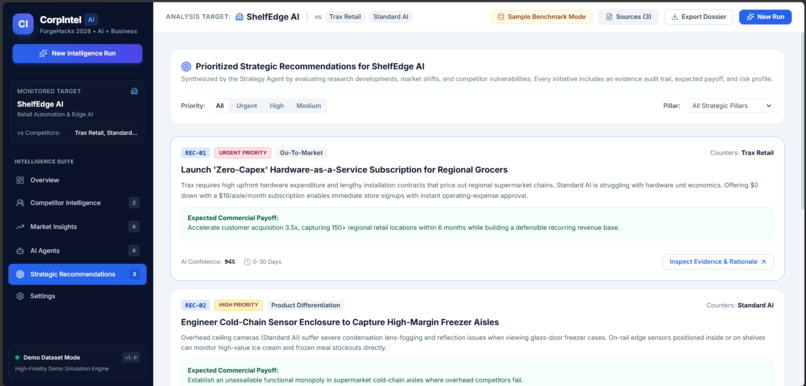The width and height of the screenshot is (806, 386).
Task: Click the sparkle icon in New Intelligence Run
Action: coord(43,53)
